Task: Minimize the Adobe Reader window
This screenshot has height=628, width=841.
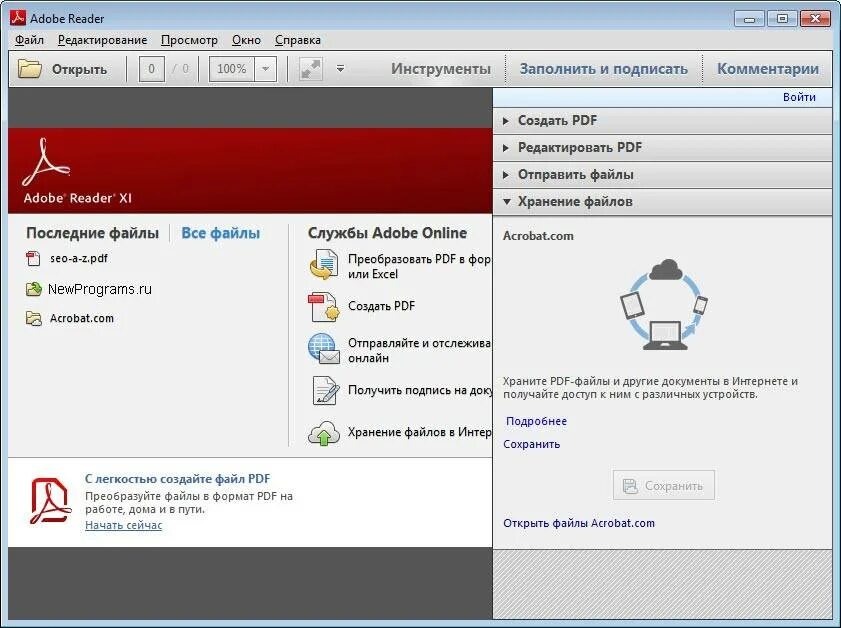Action: tap(750, 19)
